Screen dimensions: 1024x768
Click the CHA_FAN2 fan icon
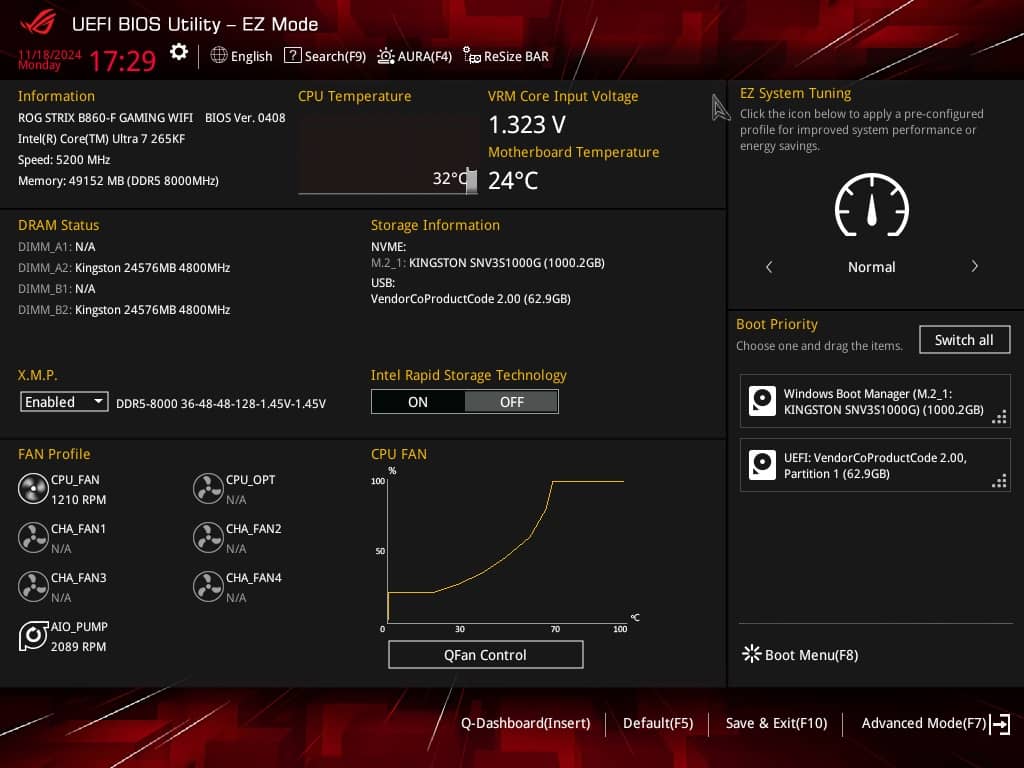[208, 537]
